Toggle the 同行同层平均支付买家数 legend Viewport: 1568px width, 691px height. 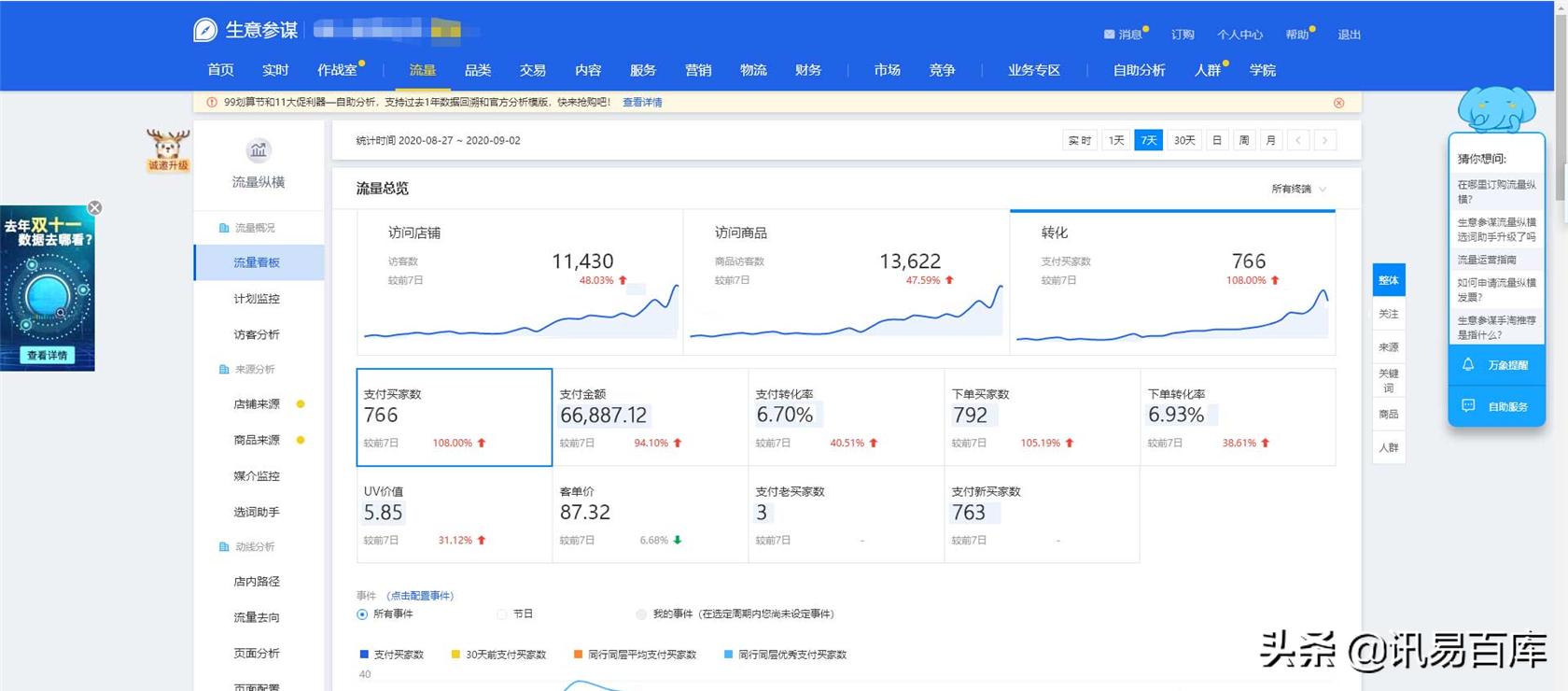click(636, 655)
